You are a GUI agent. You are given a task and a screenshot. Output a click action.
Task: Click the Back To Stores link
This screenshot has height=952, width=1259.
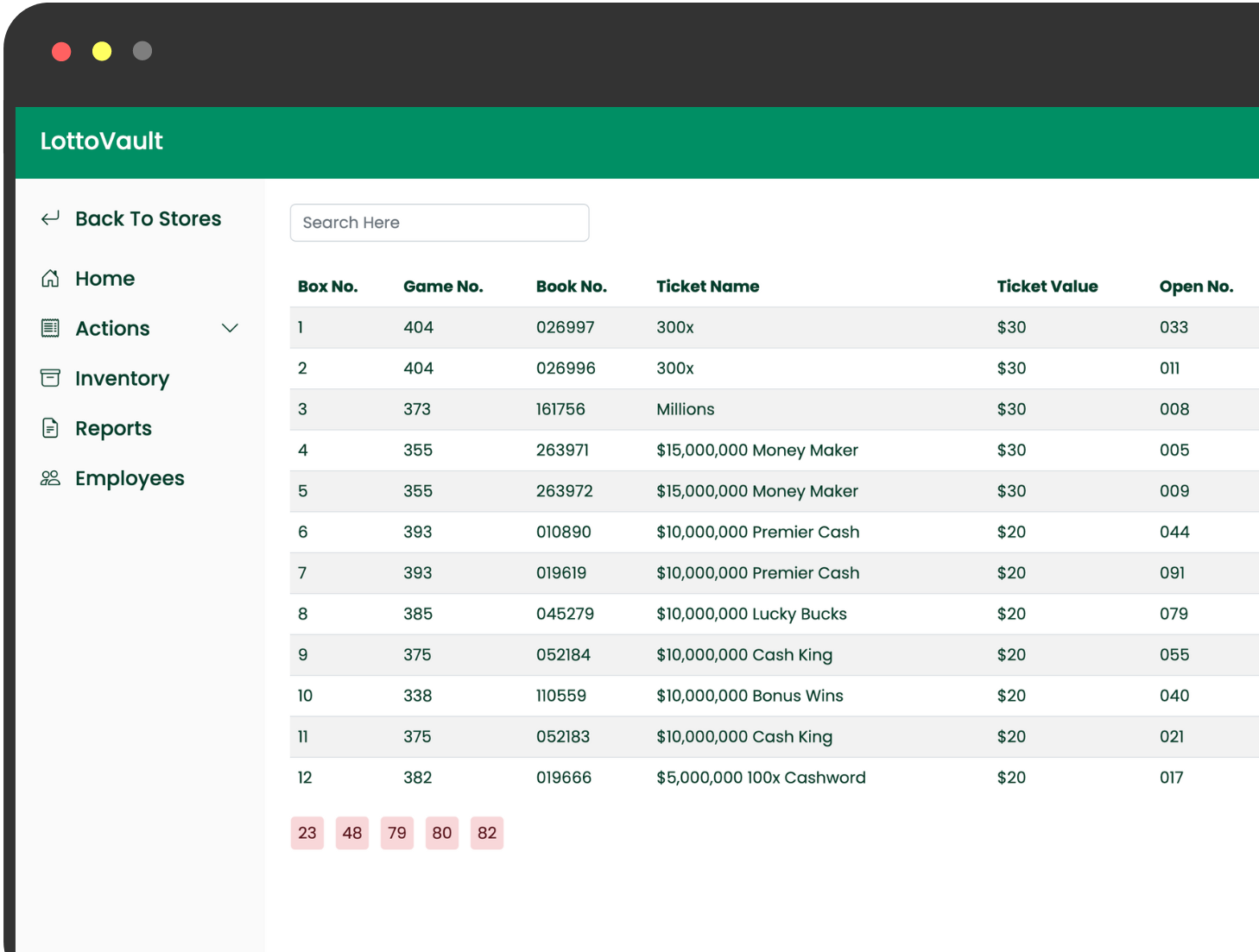(x=148, y=218)
